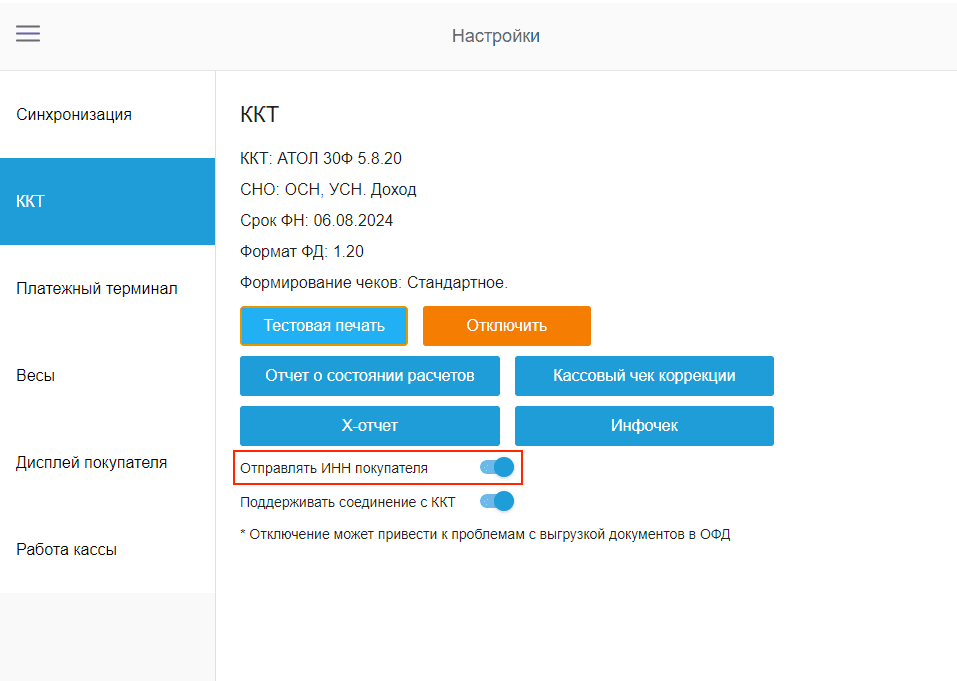Screen dimensions: 957x681
Task: Open the hamburger navigation menu
Action: [28, 32]
